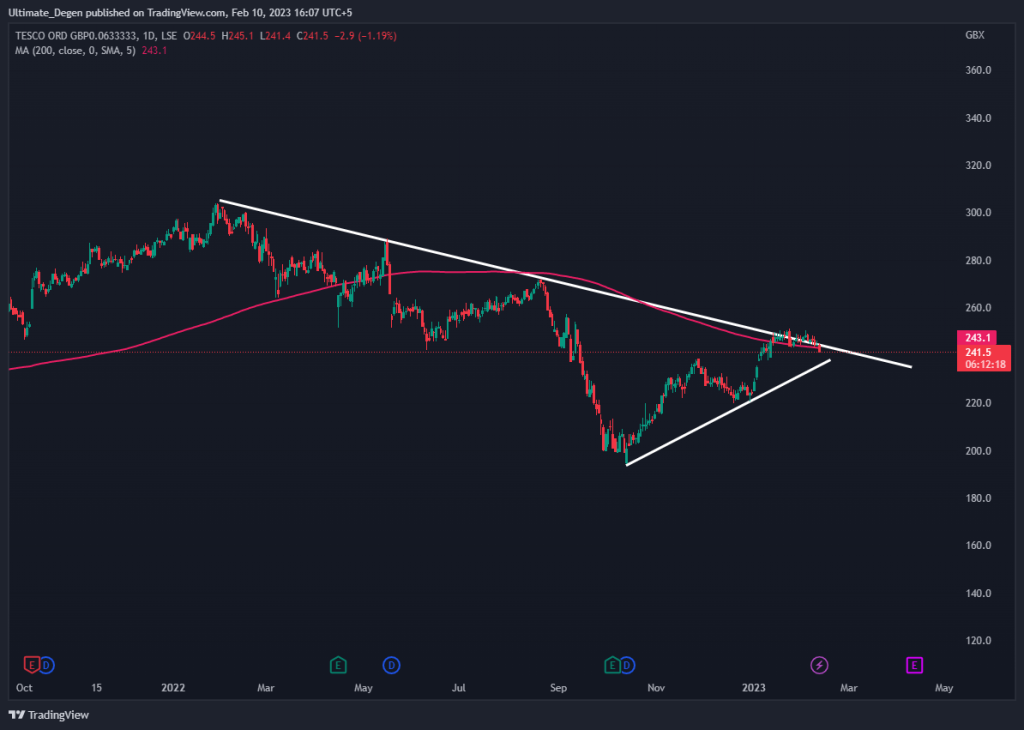Click the 2023 label on time axis
Image resolution: width=1024 pixels, height=730 pixels.
(754, 688)
